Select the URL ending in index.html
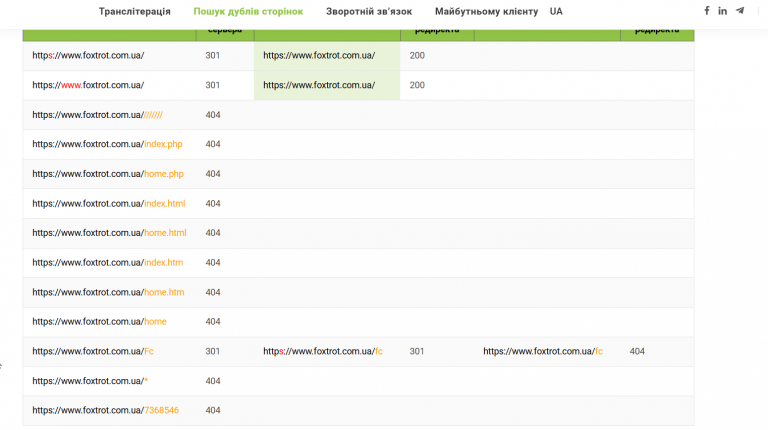This screenshot has width=768, height=430. pos(109,204)
